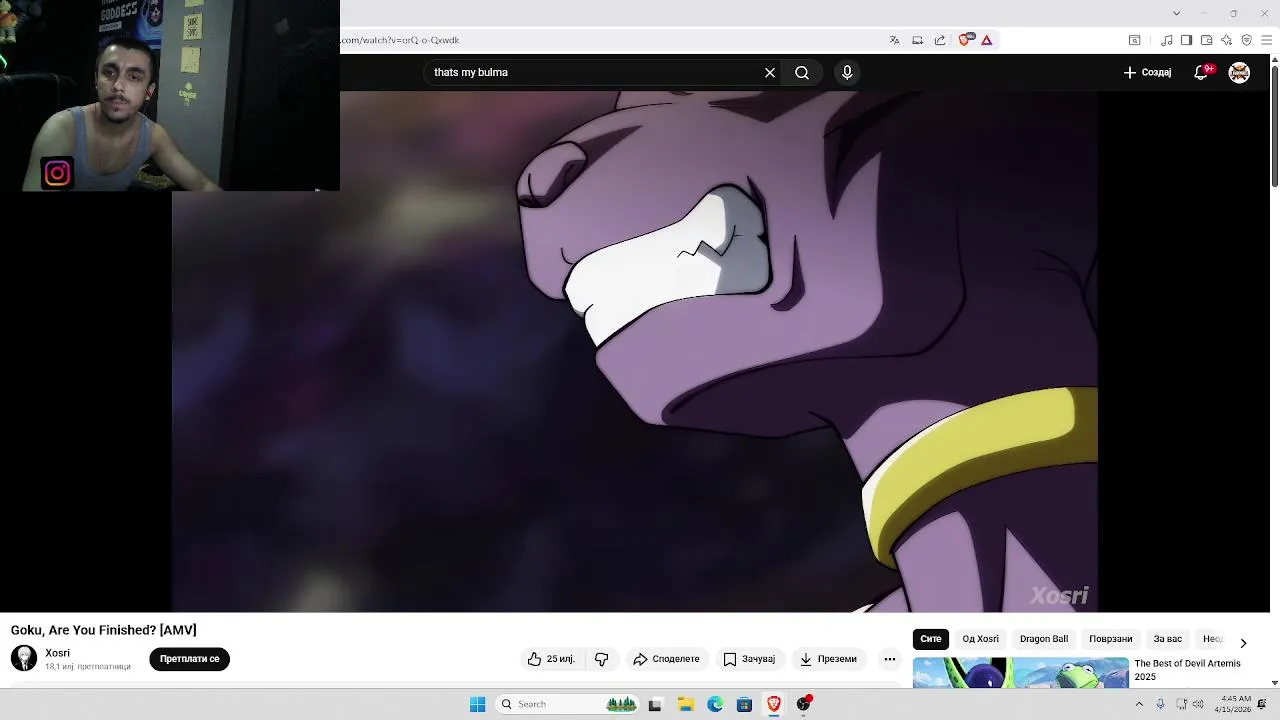The height and width of the screenshot is (720, 1280).
Task: Clear the YouTube search text with X
Action: tap(770, 72)
